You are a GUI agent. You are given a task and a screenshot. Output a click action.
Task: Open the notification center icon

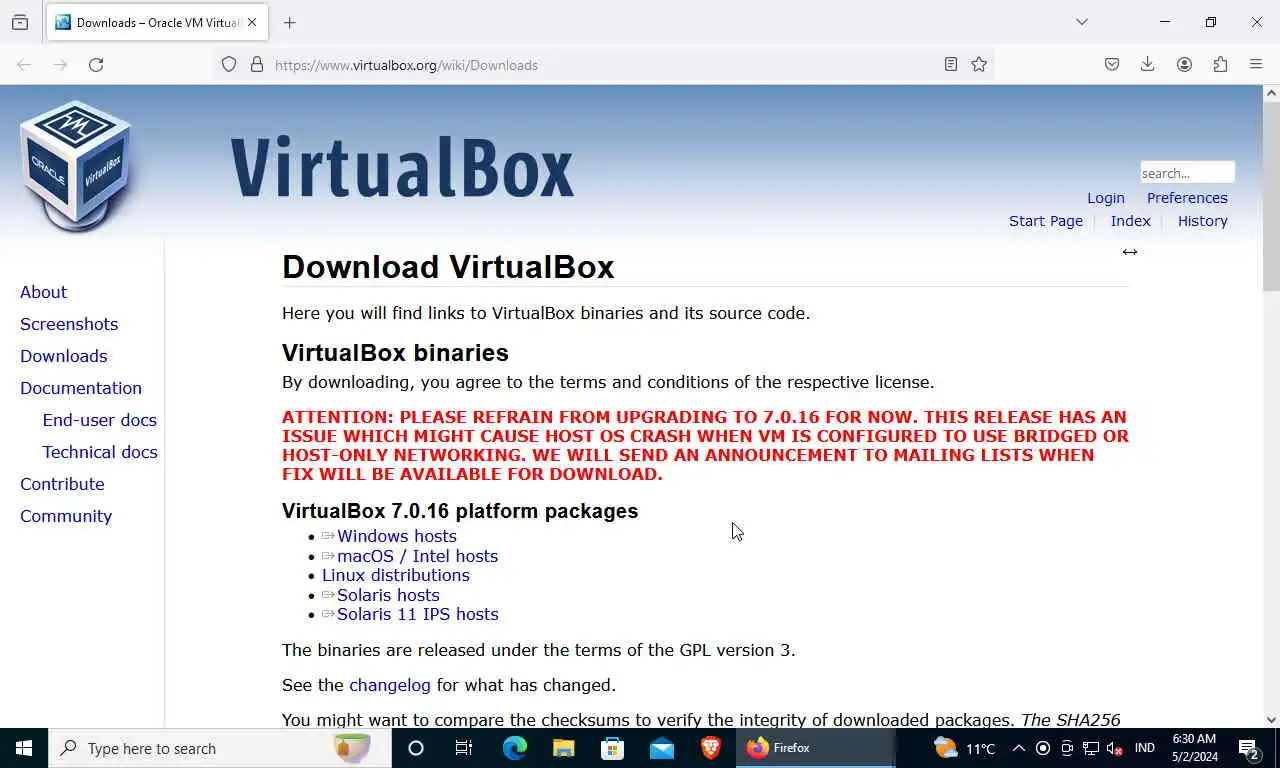point(1248,748)
